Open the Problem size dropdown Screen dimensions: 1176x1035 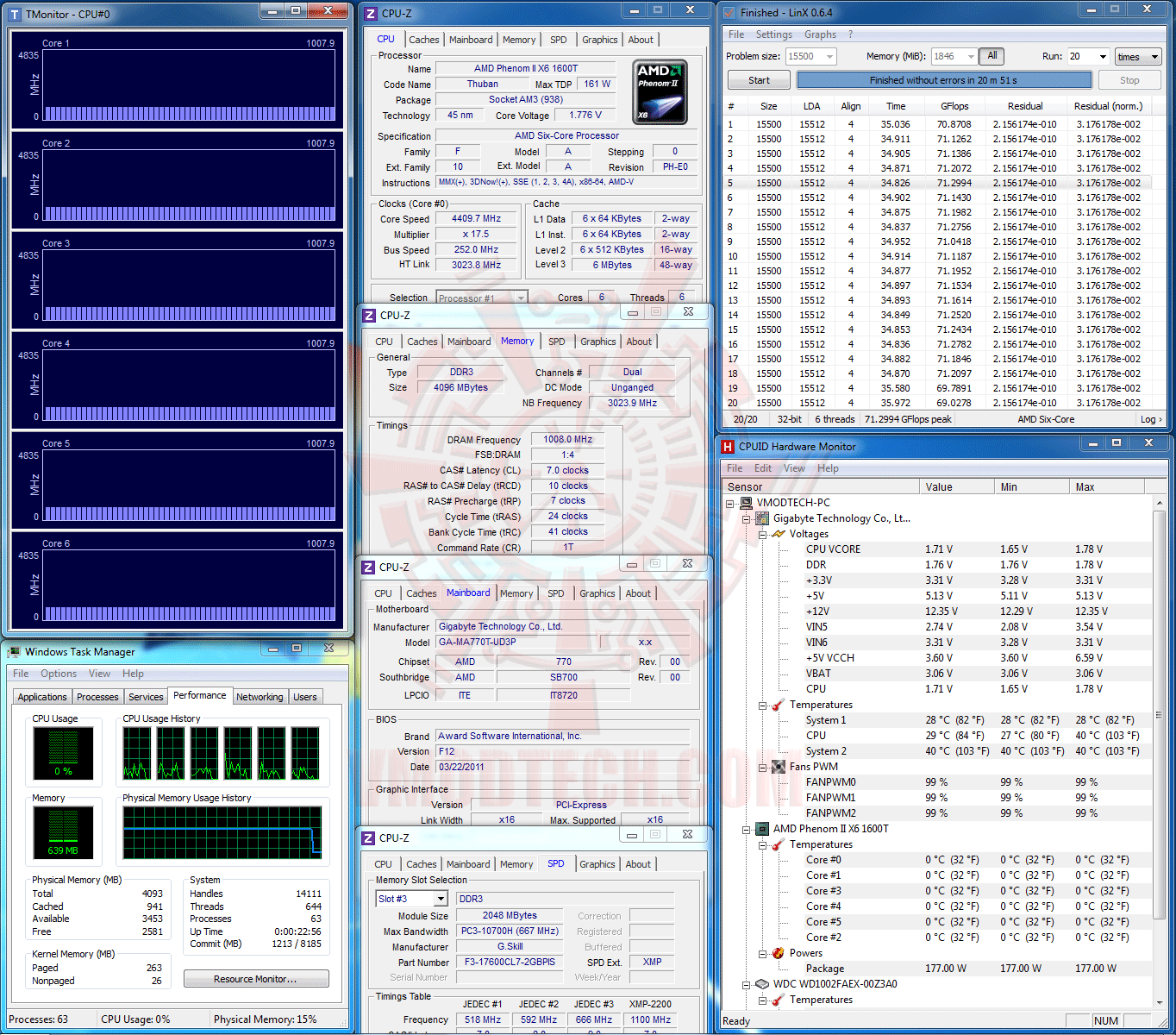tap(830, 57)
